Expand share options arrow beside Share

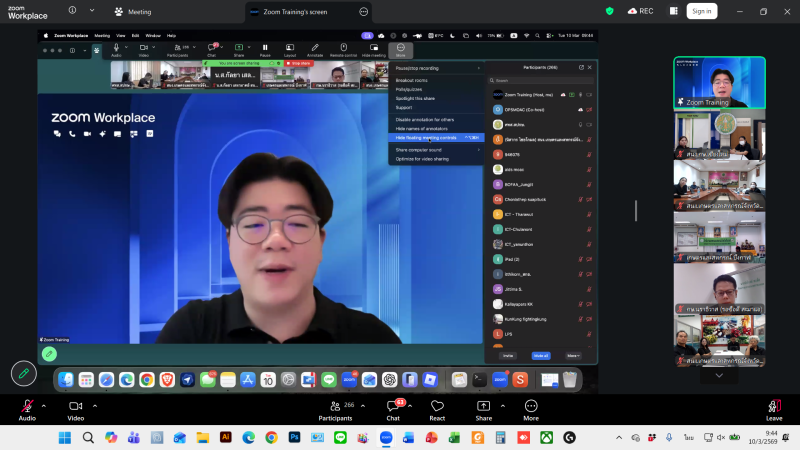pyautogui.click(x=500, y=405)
